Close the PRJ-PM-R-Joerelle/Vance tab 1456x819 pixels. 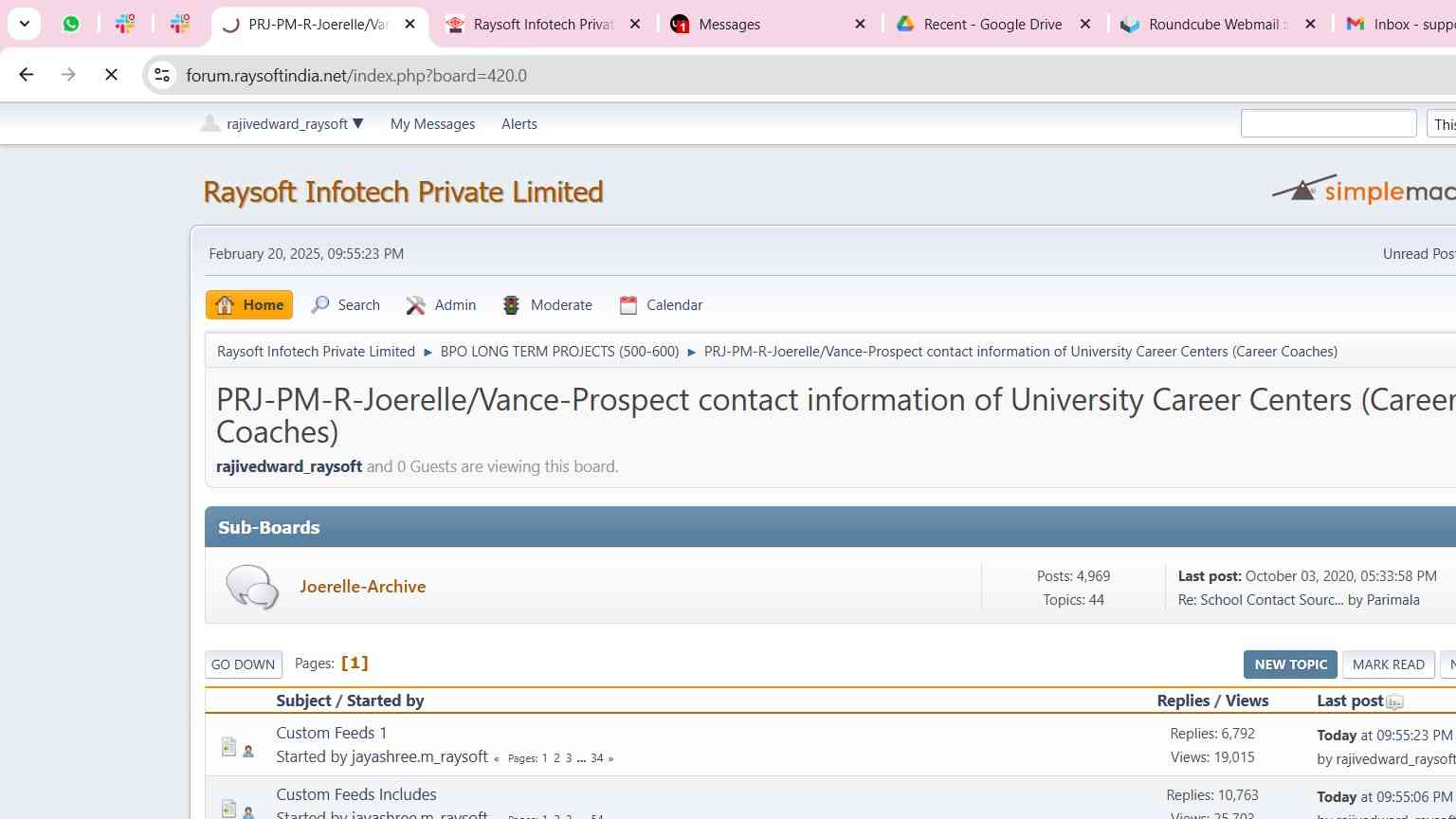tap(409, 24)
